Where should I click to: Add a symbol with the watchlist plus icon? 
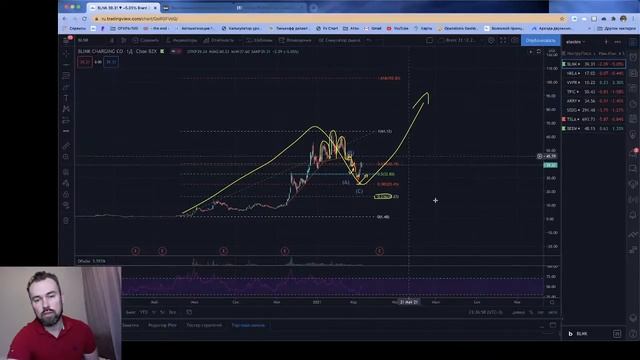606,42
